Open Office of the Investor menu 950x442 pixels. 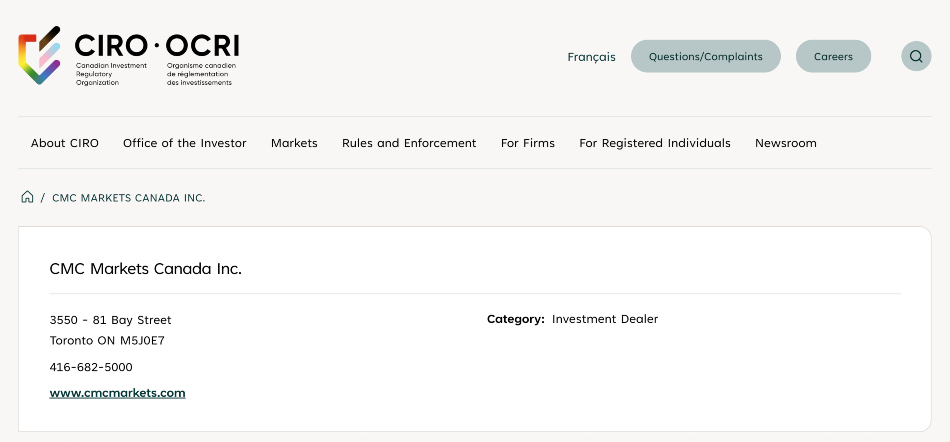185,143
